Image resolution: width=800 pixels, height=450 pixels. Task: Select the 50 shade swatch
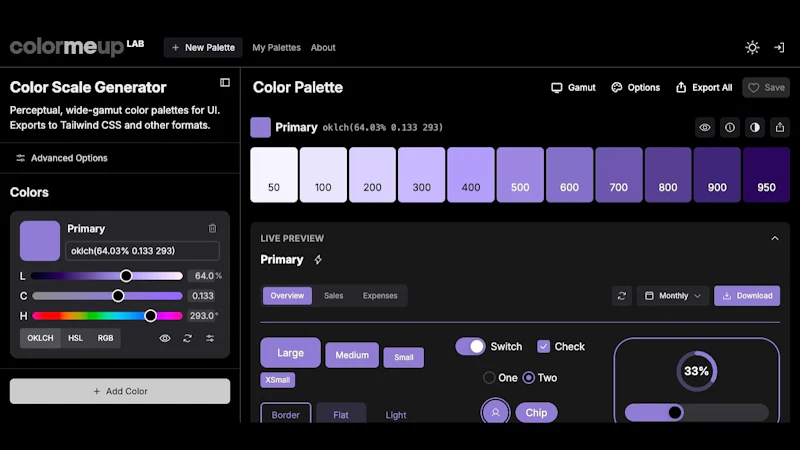click(x=274, y=175)
